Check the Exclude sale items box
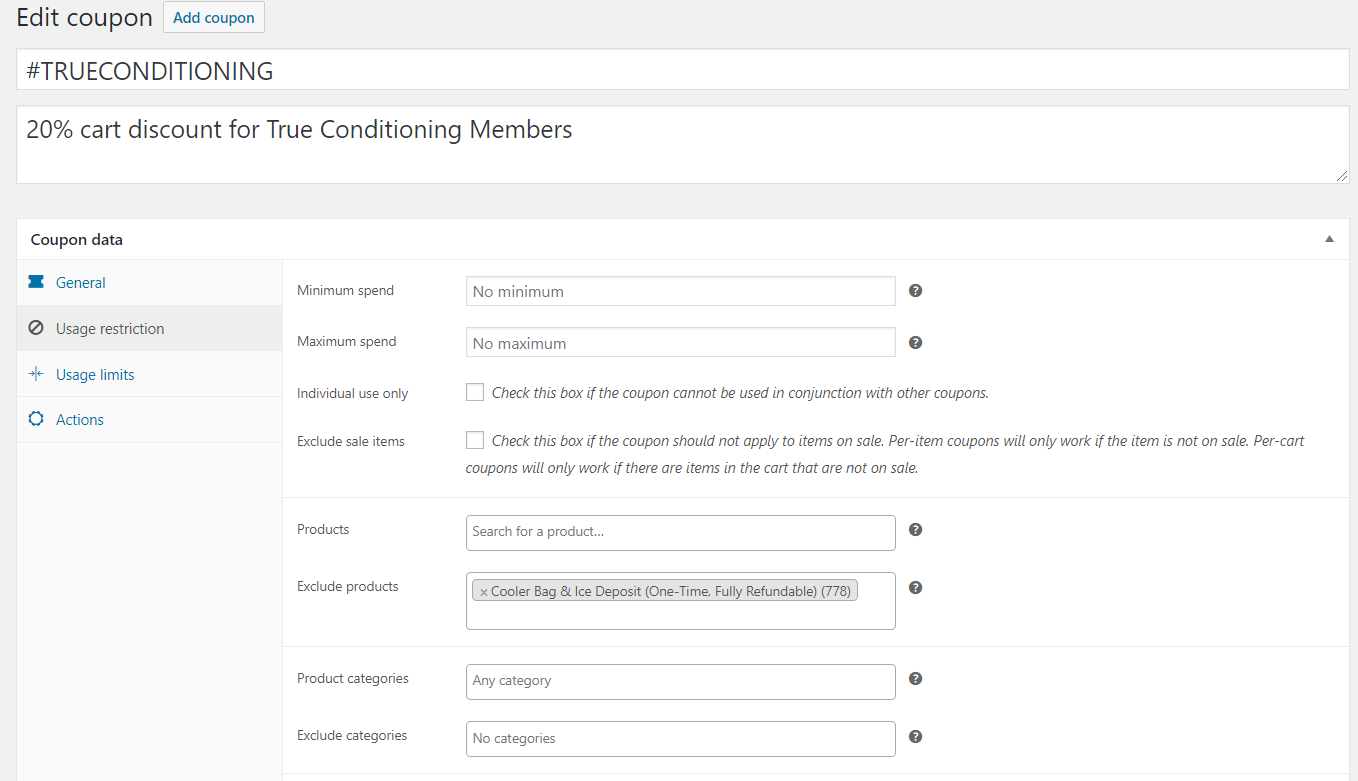 point(475,441)
